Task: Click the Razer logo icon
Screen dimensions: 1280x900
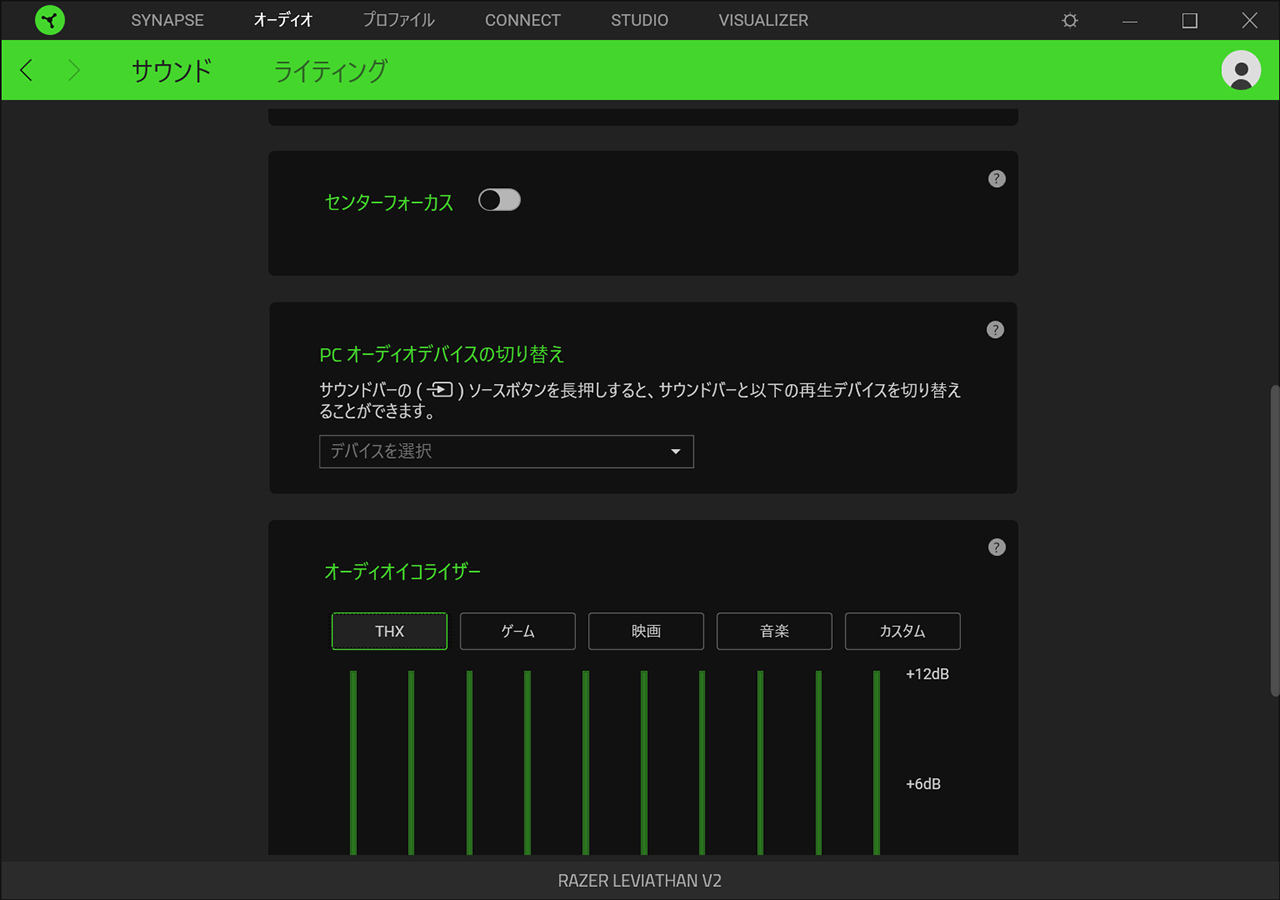Action: pyautogui.click(x=49, y=20)
